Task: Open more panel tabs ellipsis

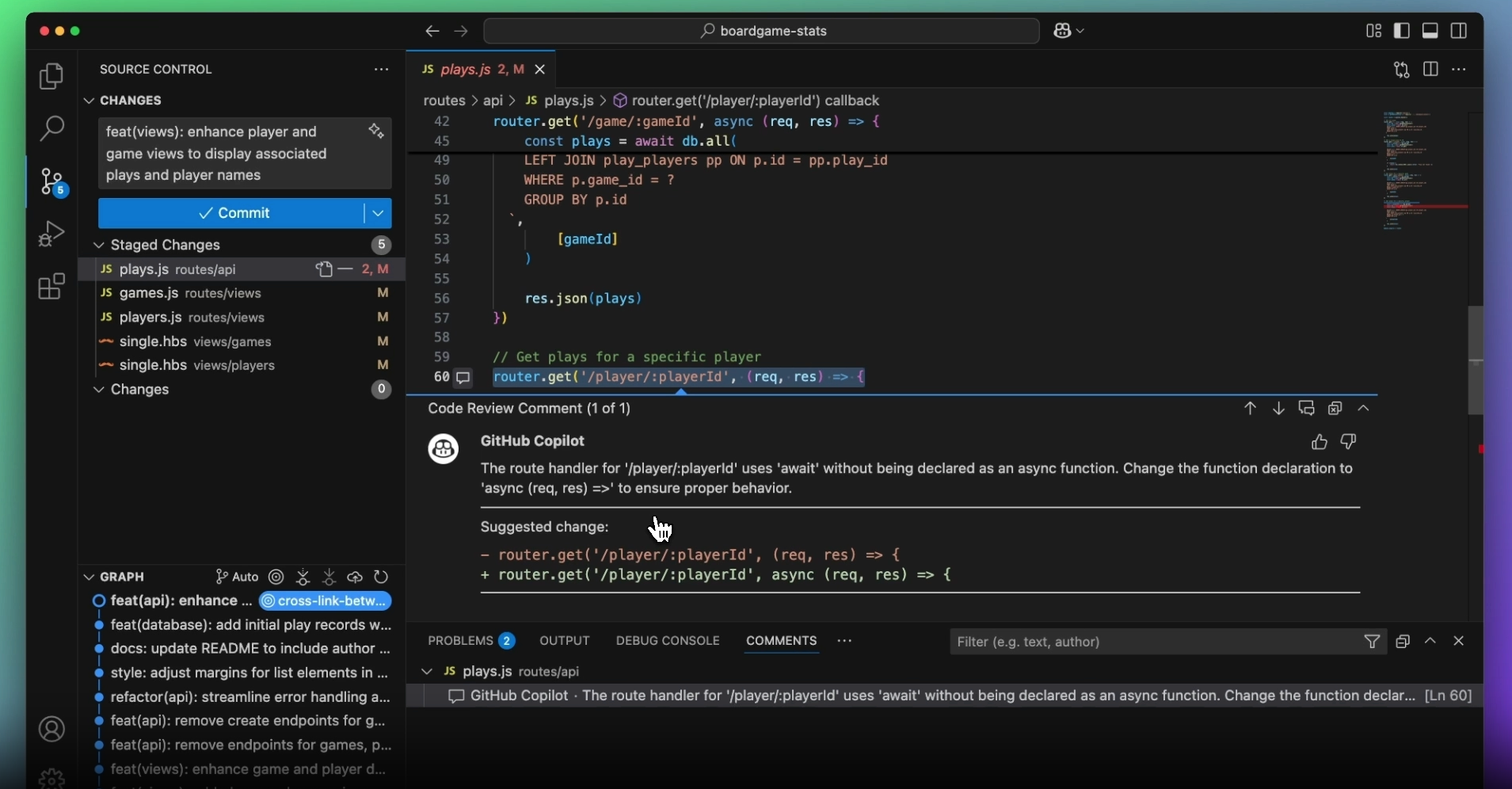Action: tap(845, 641)
